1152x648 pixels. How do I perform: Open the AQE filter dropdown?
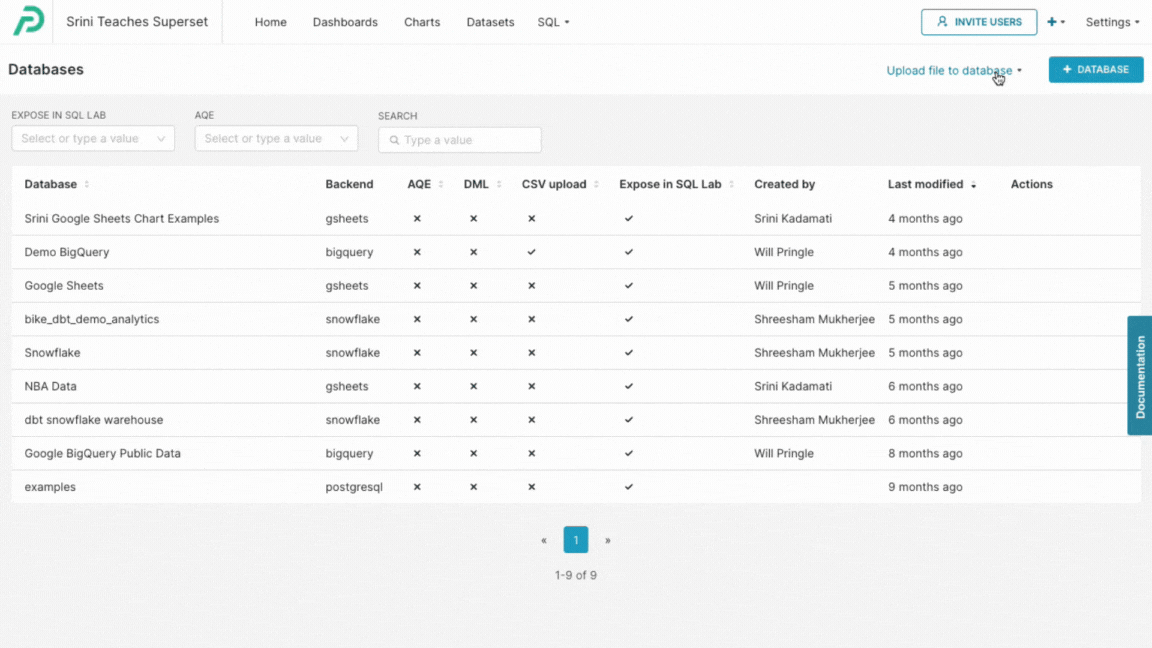tap(276, 138)
